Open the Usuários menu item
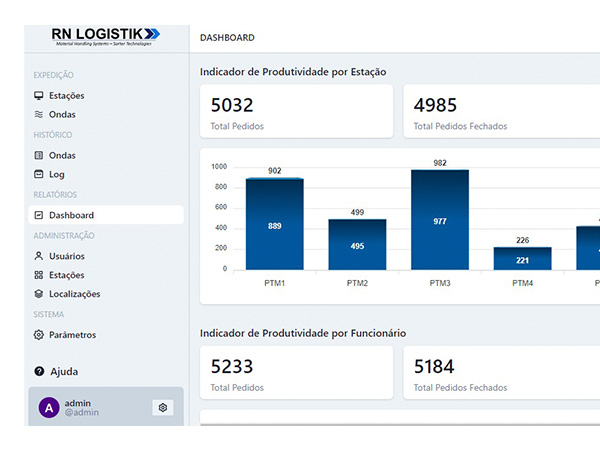600x450 pixels. (x=106, y=256)
